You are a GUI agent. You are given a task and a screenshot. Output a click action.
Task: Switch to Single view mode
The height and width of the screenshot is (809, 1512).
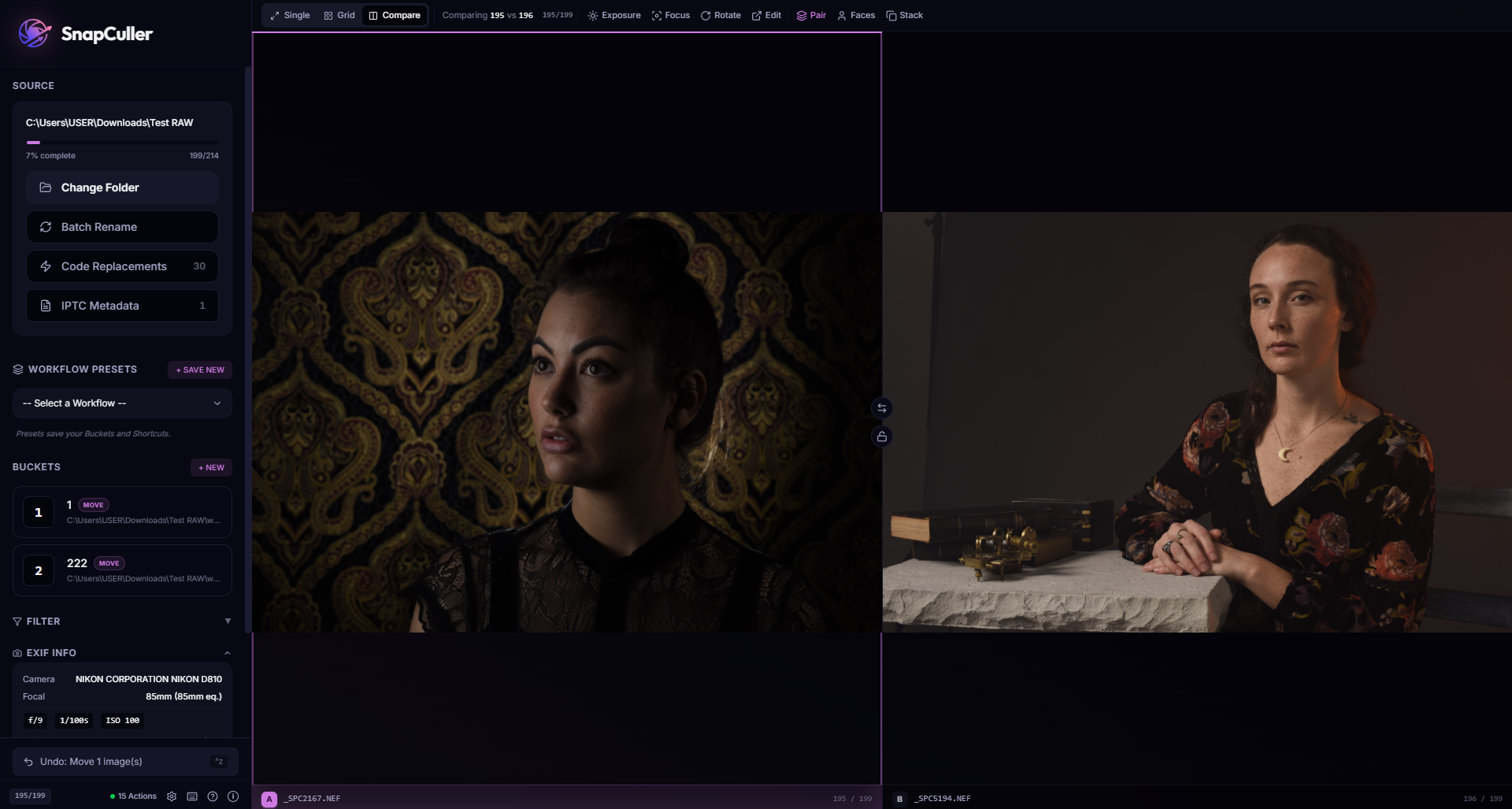290,15
